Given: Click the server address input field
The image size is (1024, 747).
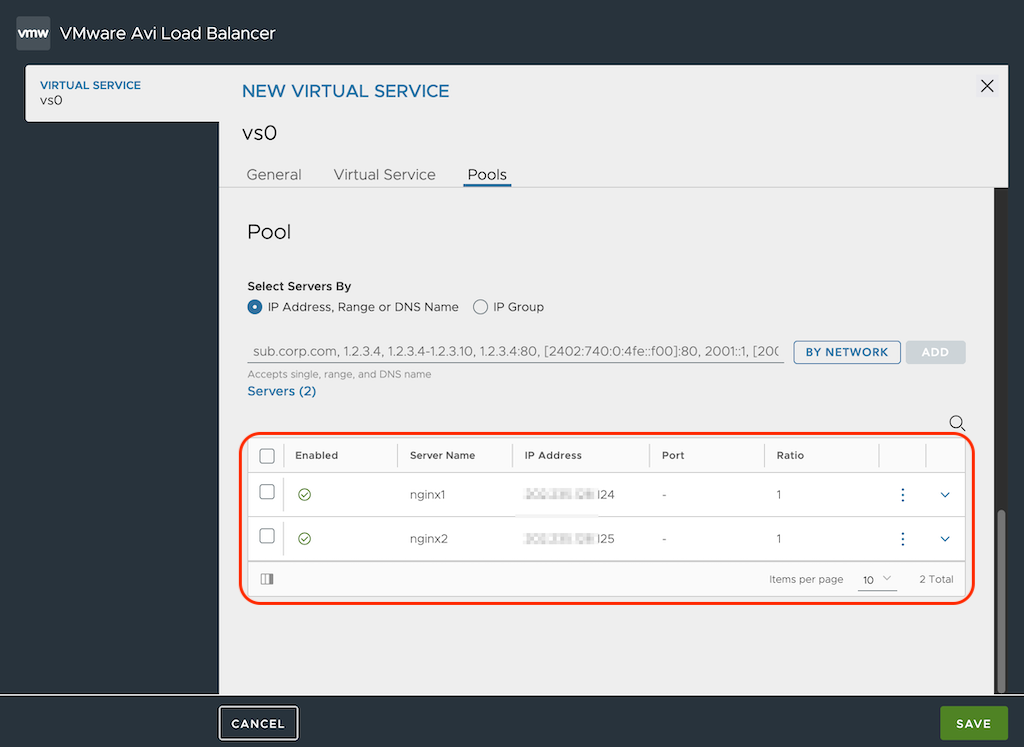Looking at the screenshot, I should click(x=515, y=351).
